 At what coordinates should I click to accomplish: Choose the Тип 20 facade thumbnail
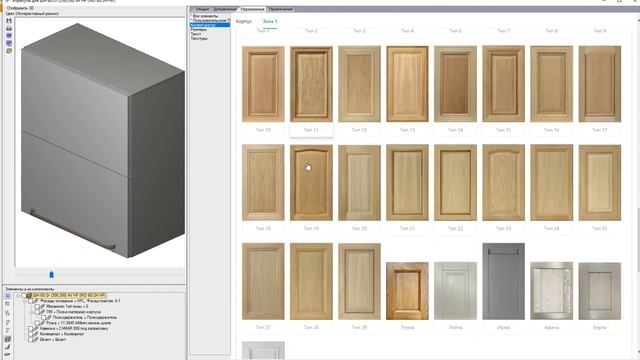(359, 182)
